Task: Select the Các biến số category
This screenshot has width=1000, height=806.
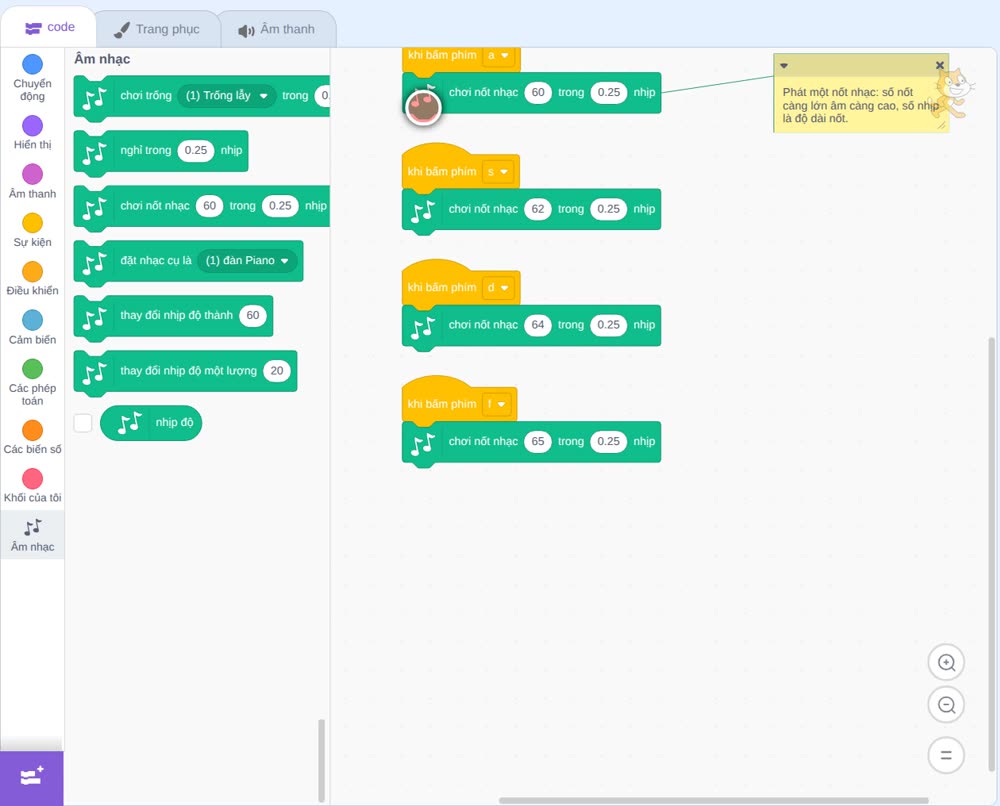Action: (x=32, y=437)
